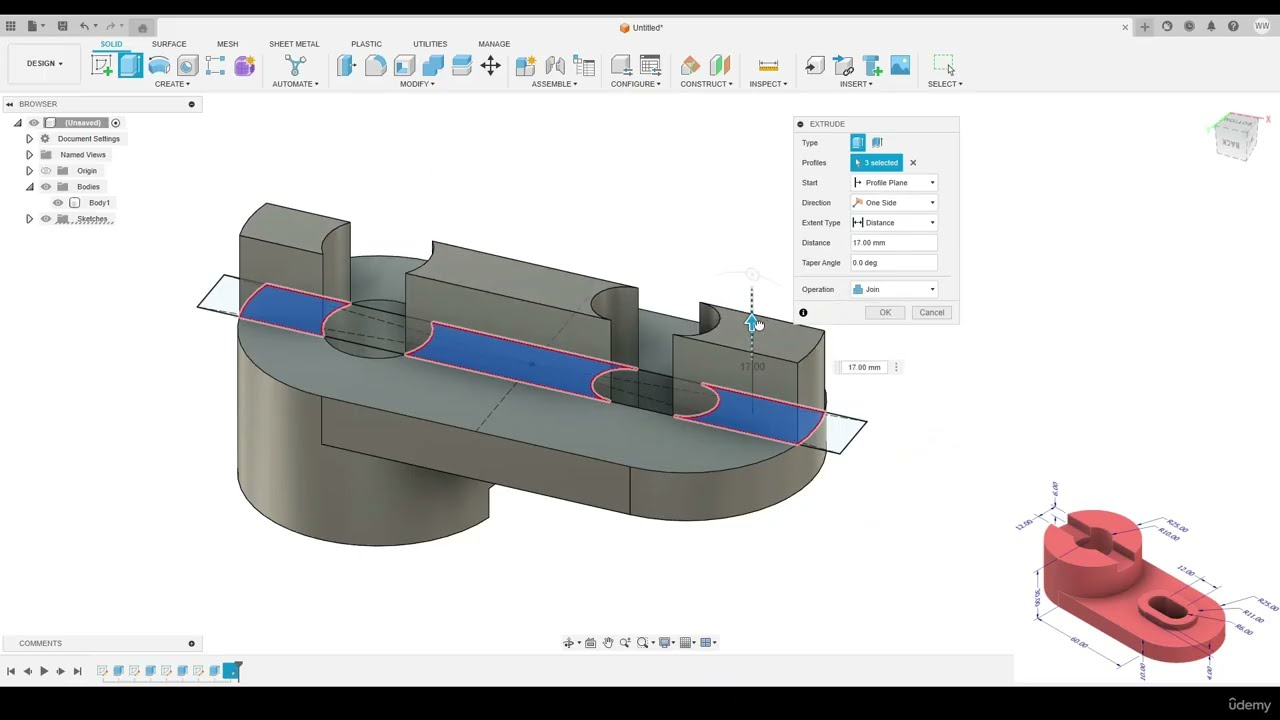Expand the Origin node
This screenshot has width=1280, height=720.
[29, 171]
